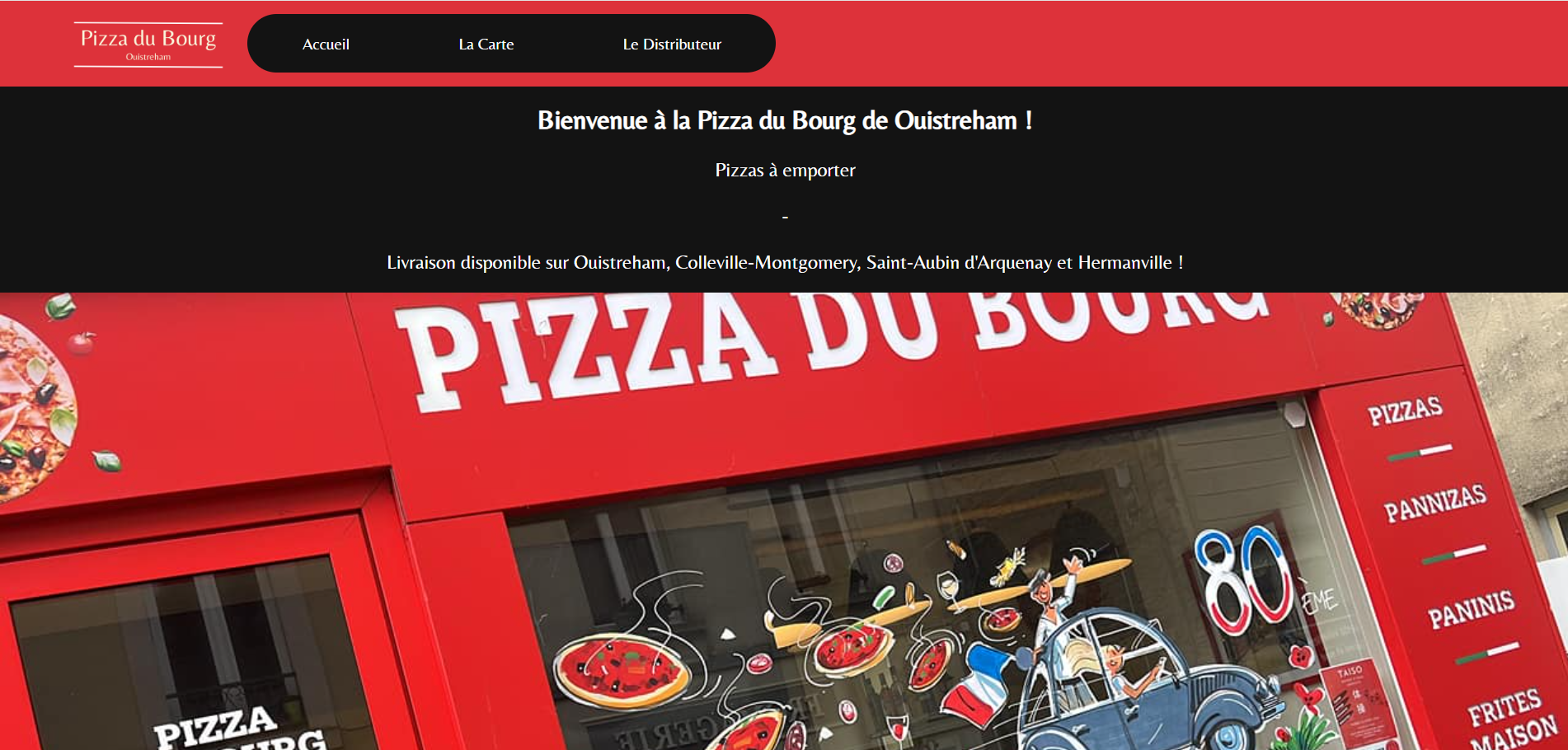Open the Accueil menu item
Image resolution: width=1568 pixels, height=750 pixels.
click(x=326, y=45)
